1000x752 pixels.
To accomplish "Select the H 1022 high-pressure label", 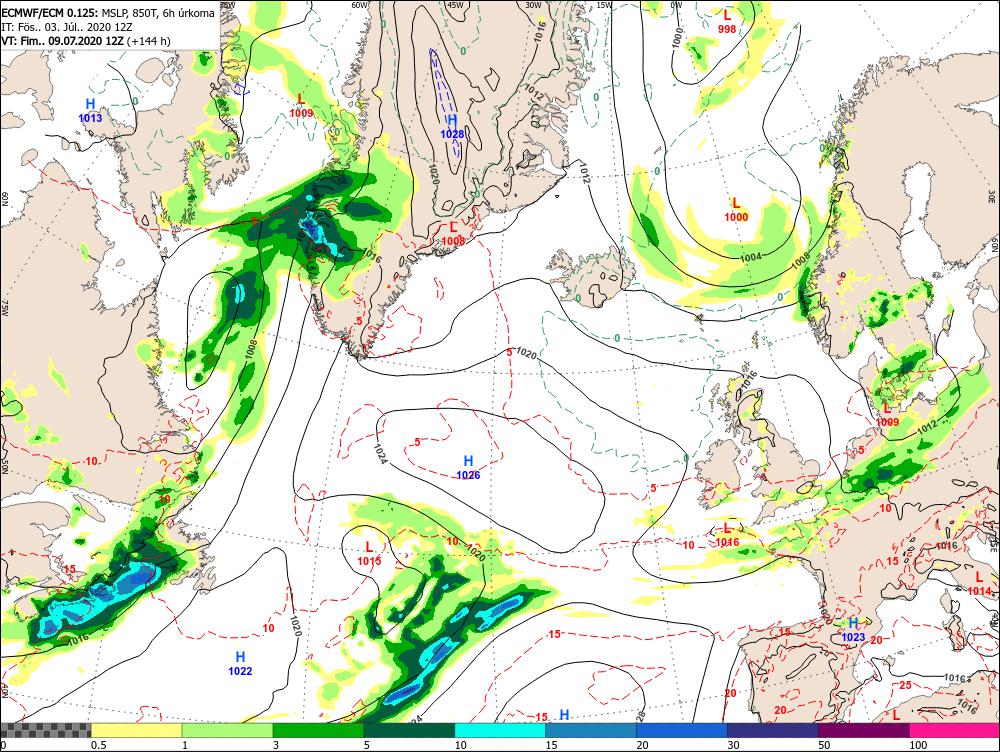I will click(x=240, y=663).
